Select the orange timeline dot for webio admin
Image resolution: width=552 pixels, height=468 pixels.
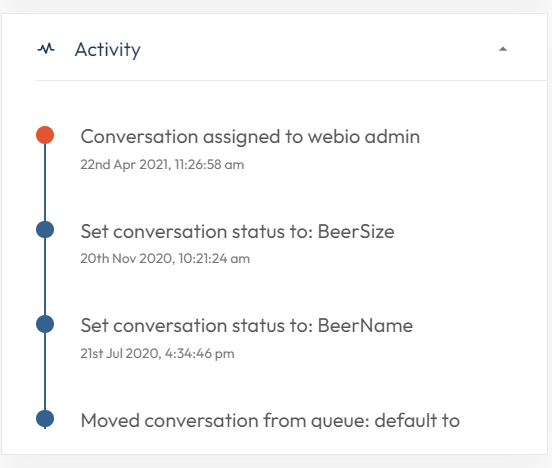click(x=45, y=135)
